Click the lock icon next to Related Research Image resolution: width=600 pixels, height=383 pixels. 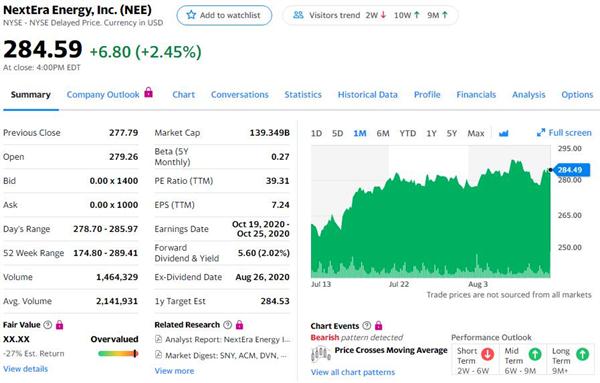(x=240, y=325)
